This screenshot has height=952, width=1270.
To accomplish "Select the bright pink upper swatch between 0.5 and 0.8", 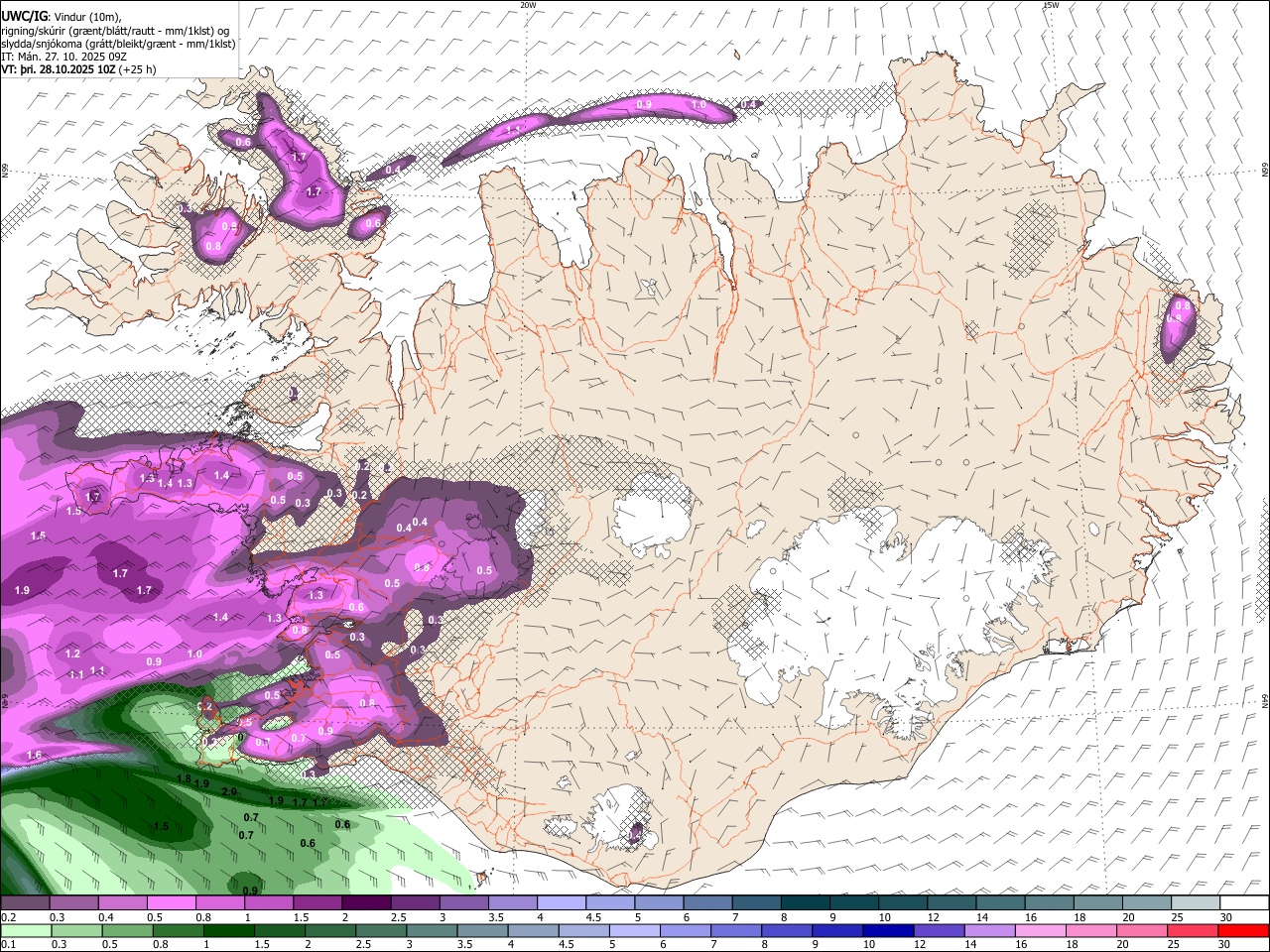I will 171,903.
